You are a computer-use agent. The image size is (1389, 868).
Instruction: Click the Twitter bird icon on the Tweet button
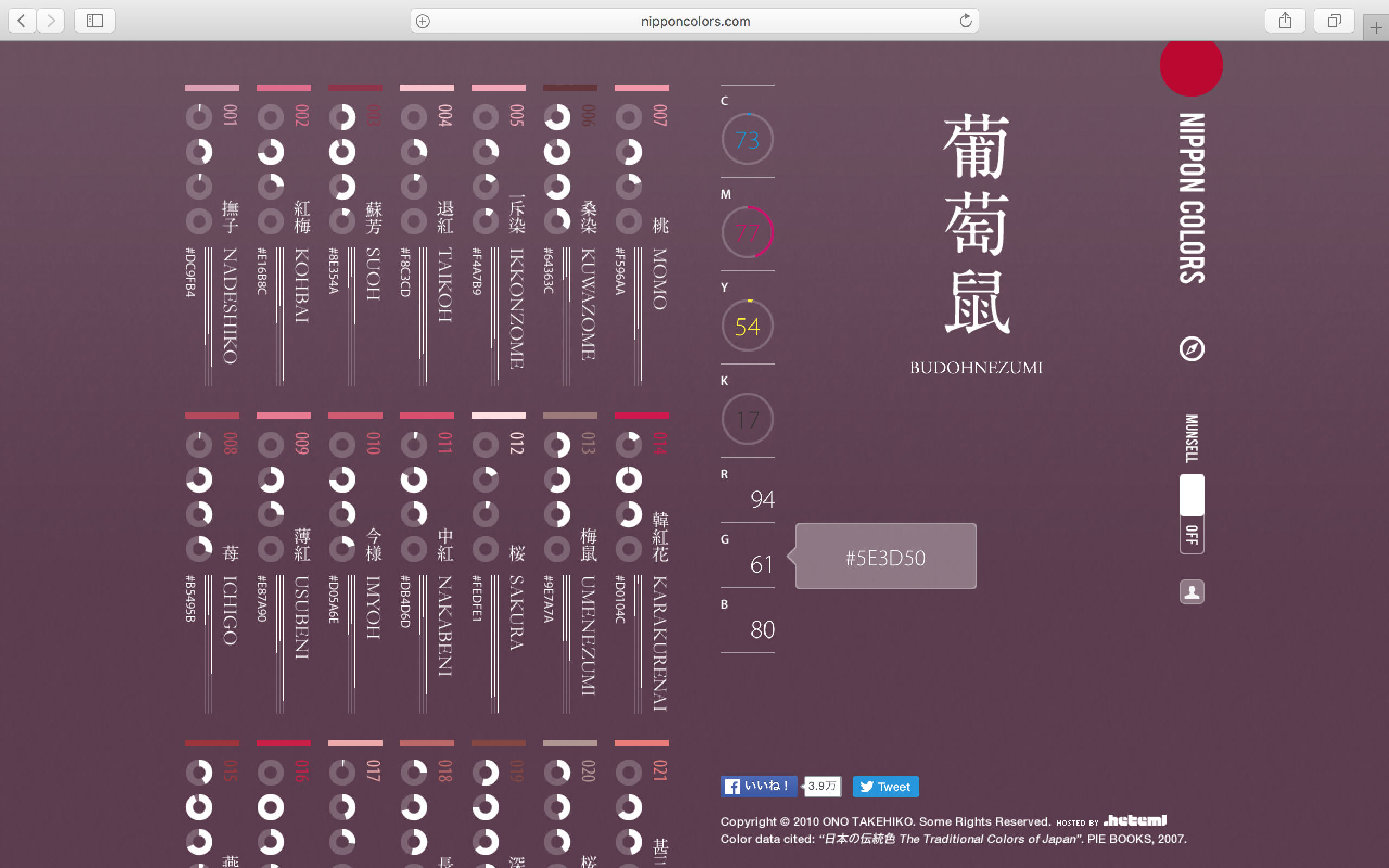(869, 787)
